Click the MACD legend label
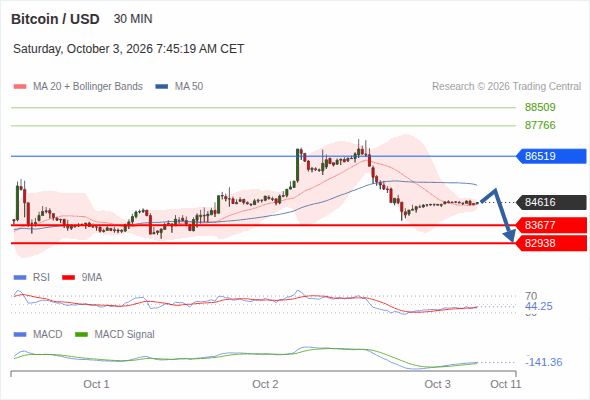This screenshot has width=590, height=400. pyautogui.click(x=48, y=335)
